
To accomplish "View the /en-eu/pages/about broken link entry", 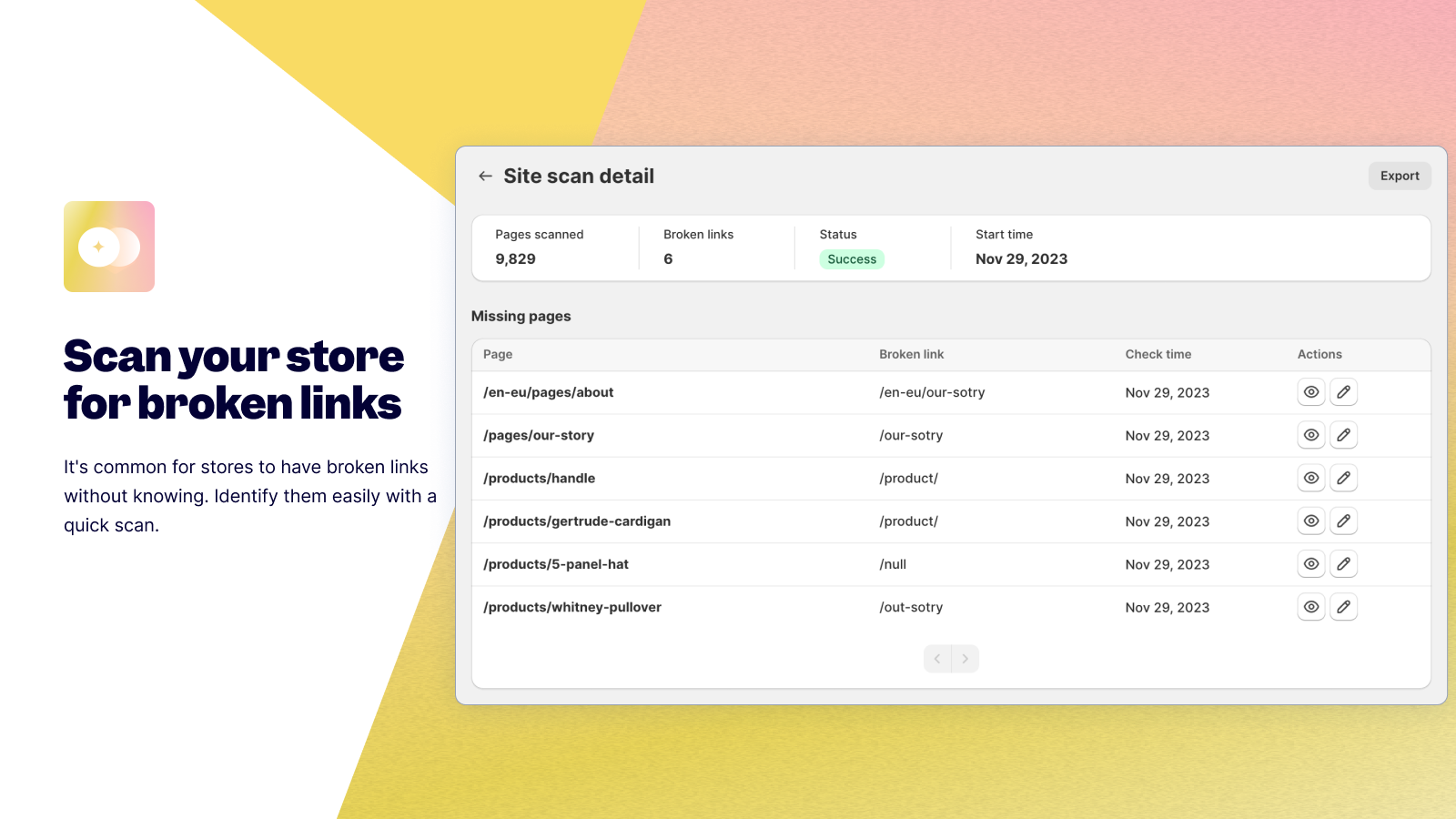I will tap(1310, 392).
